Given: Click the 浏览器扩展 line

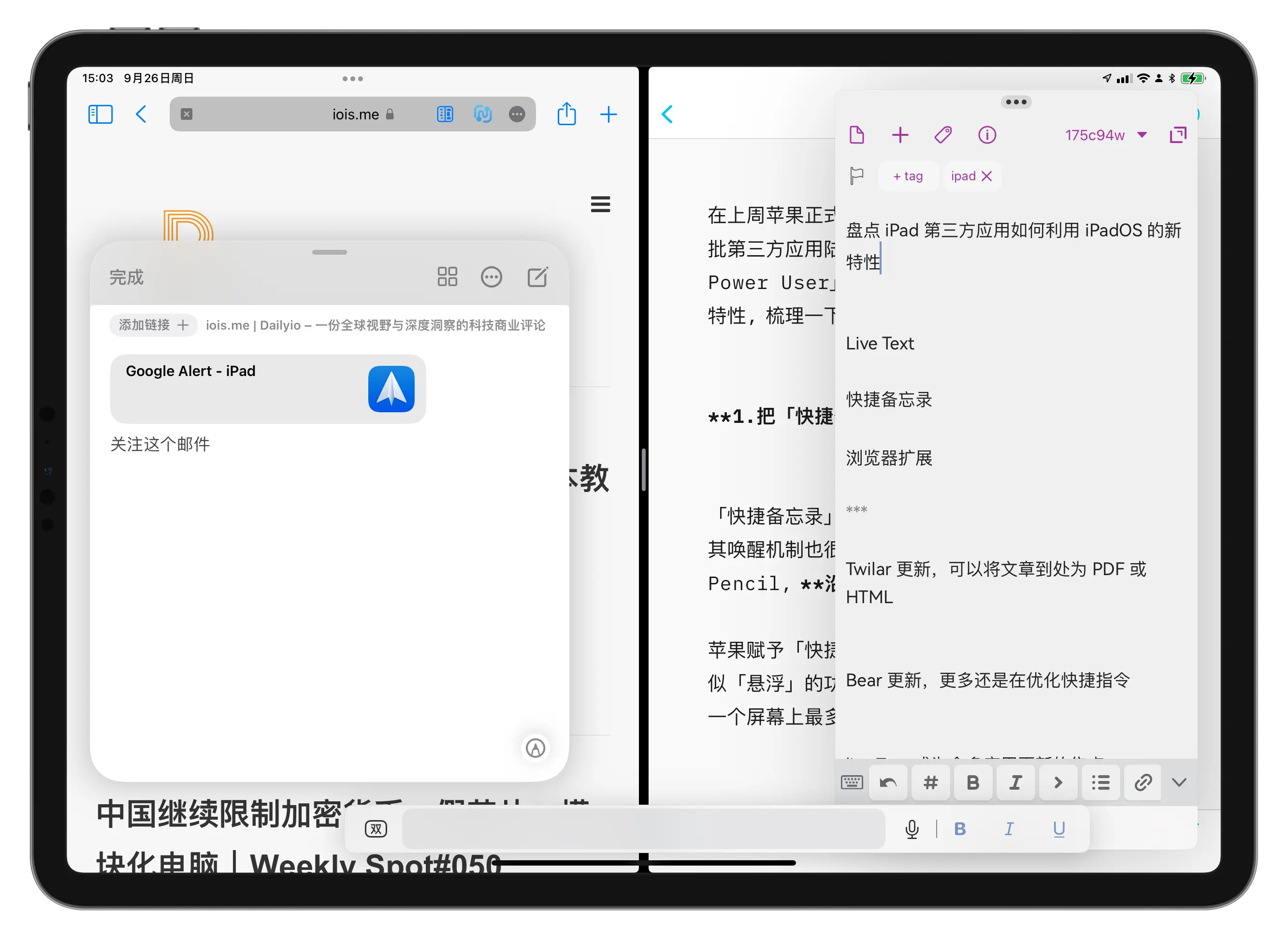Looking at the screenshot, I should coord(889,458).
